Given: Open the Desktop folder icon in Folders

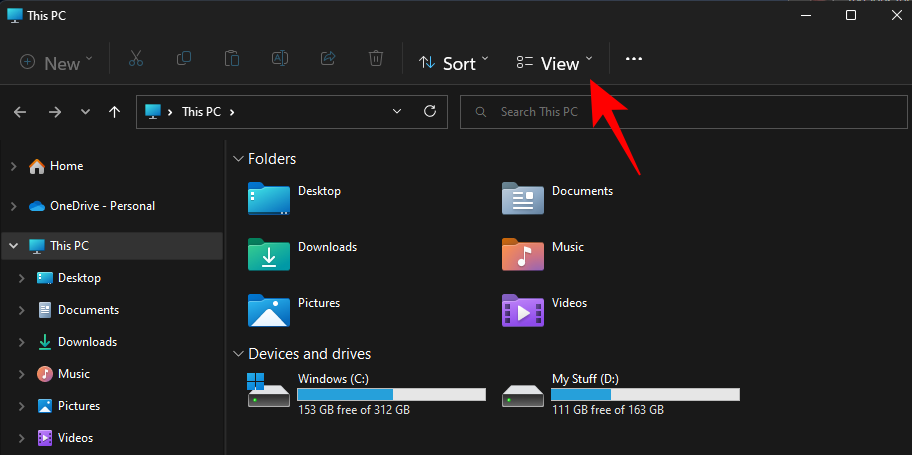Looking at the screenshot, I should coord(269,198).
